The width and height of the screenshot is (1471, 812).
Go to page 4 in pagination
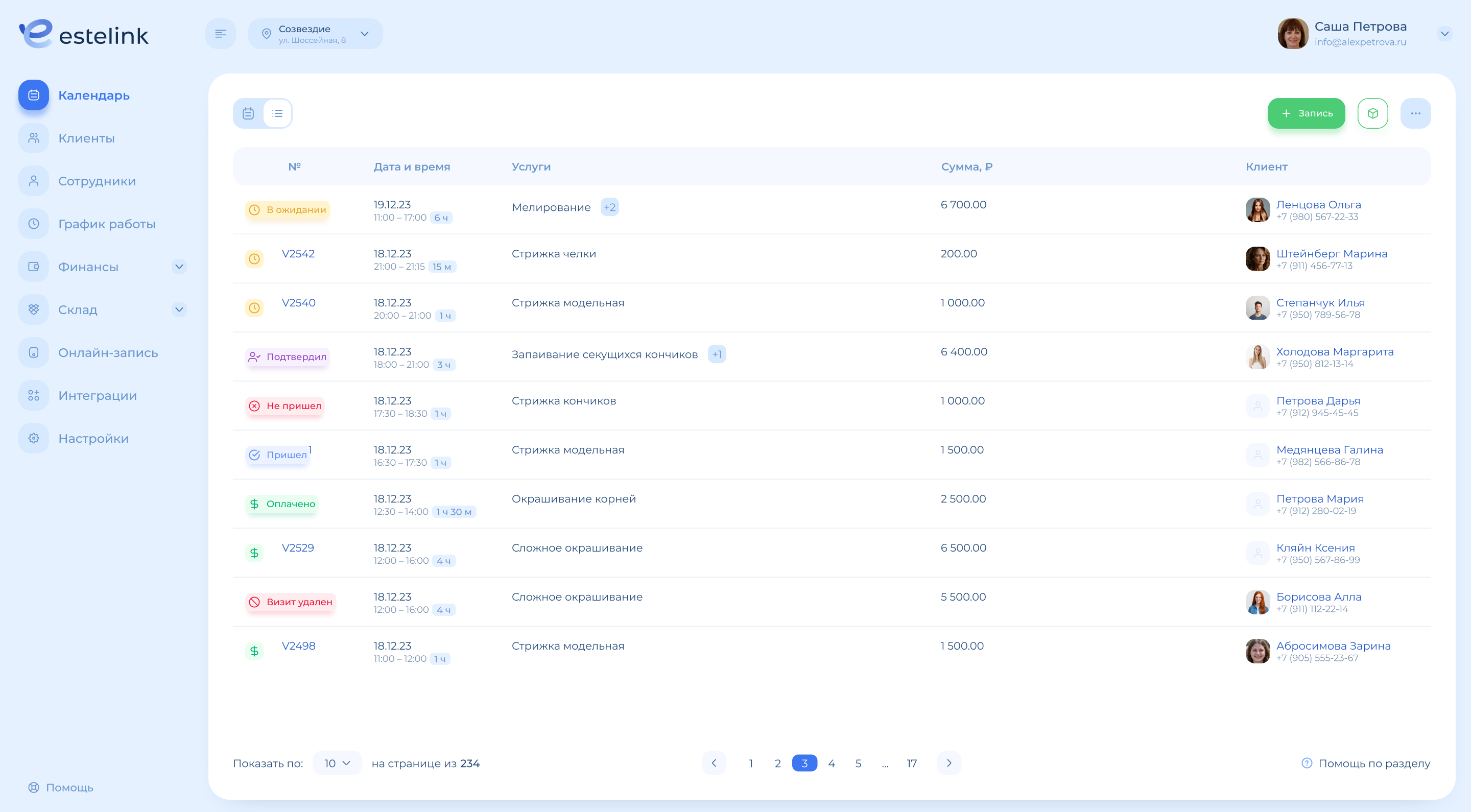tap(832, 763)
